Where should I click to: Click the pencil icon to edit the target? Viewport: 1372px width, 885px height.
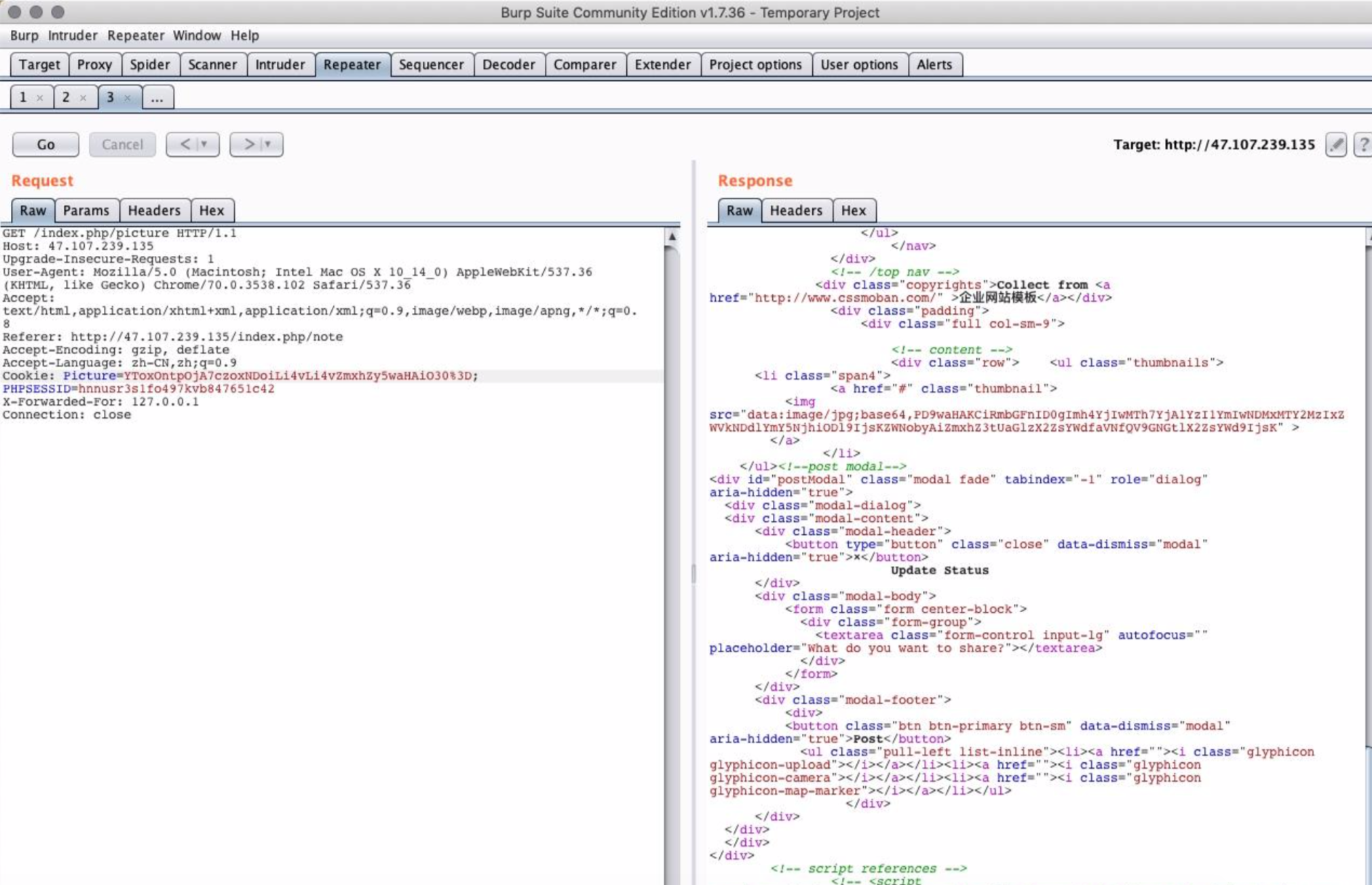click(1335, 145)
